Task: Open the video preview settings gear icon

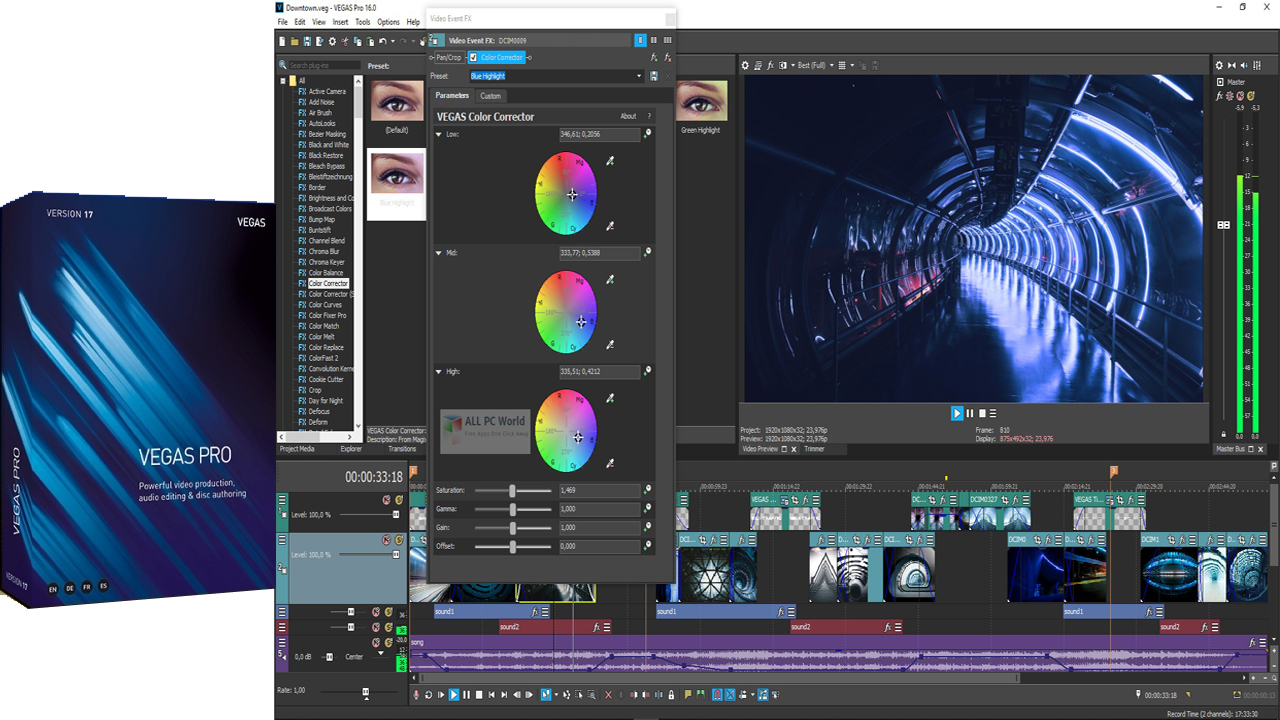Action: click(x=745, y=65)
